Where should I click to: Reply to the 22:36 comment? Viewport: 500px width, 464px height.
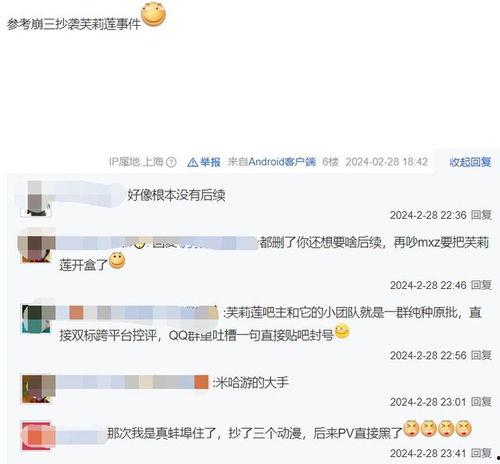tap(481, 215)
